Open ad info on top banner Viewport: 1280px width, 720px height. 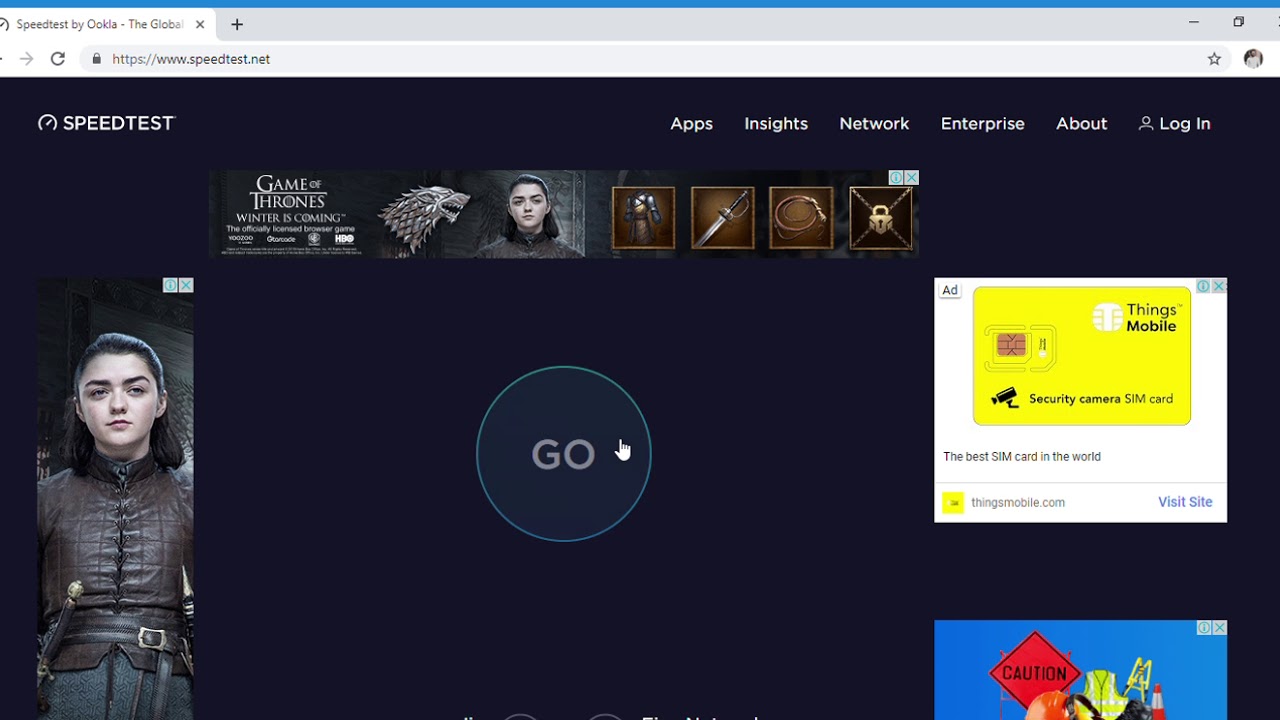click(x=896, y=177)
